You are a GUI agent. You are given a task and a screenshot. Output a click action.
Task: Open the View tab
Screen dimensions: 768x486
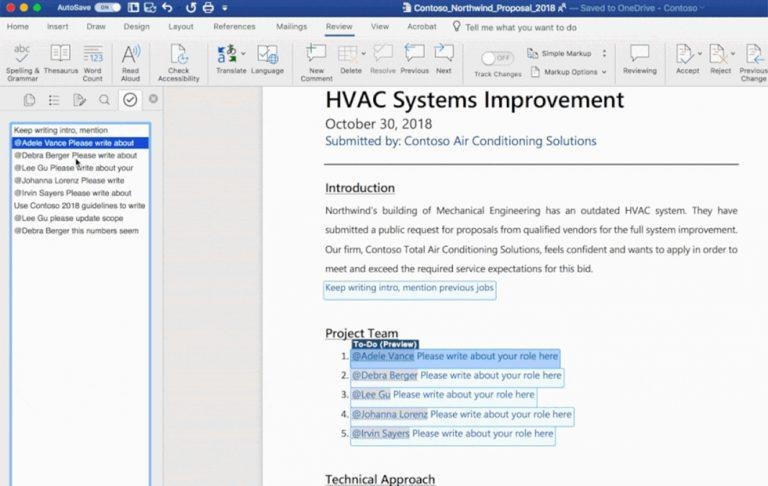pyautogui.click(x=380, y=26)
